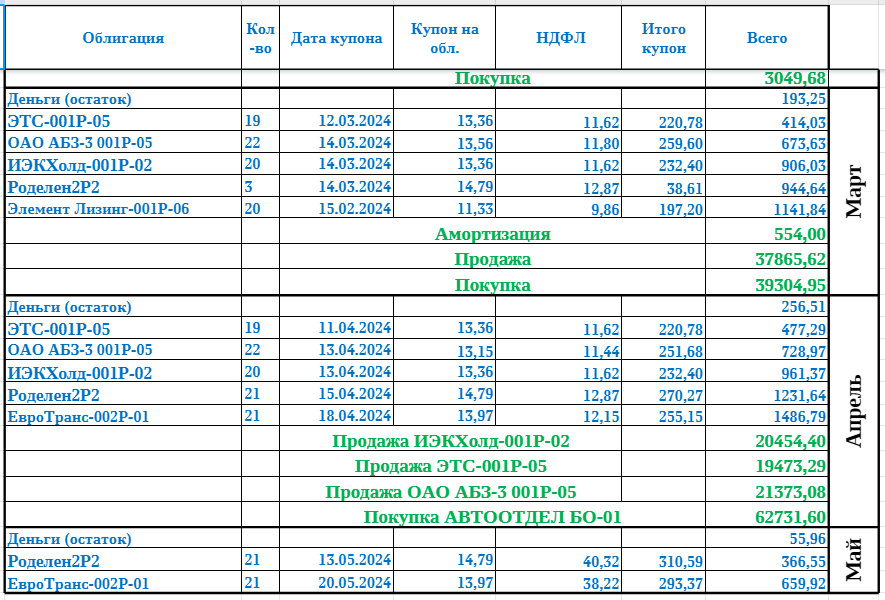Select coupon date 12.03.2024
885x600 pixels.
[x=354, y=120]
